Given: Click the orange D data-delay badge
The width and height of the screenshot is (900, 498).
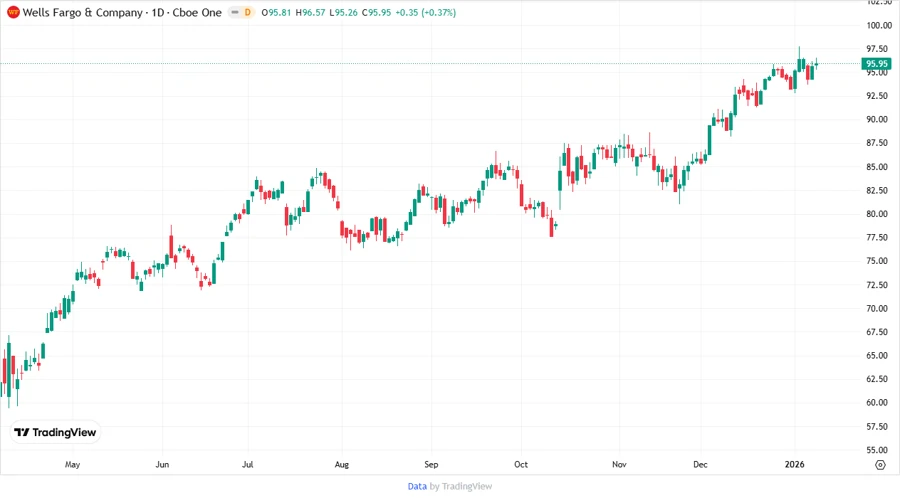Looking at the screenshot, I should [248, 13].
